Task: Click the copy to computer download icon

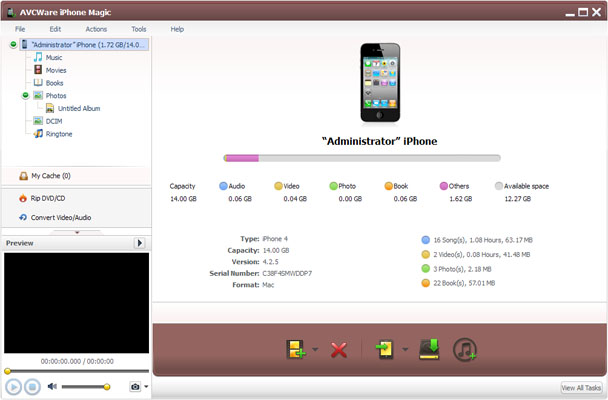Action: [429, 349]
